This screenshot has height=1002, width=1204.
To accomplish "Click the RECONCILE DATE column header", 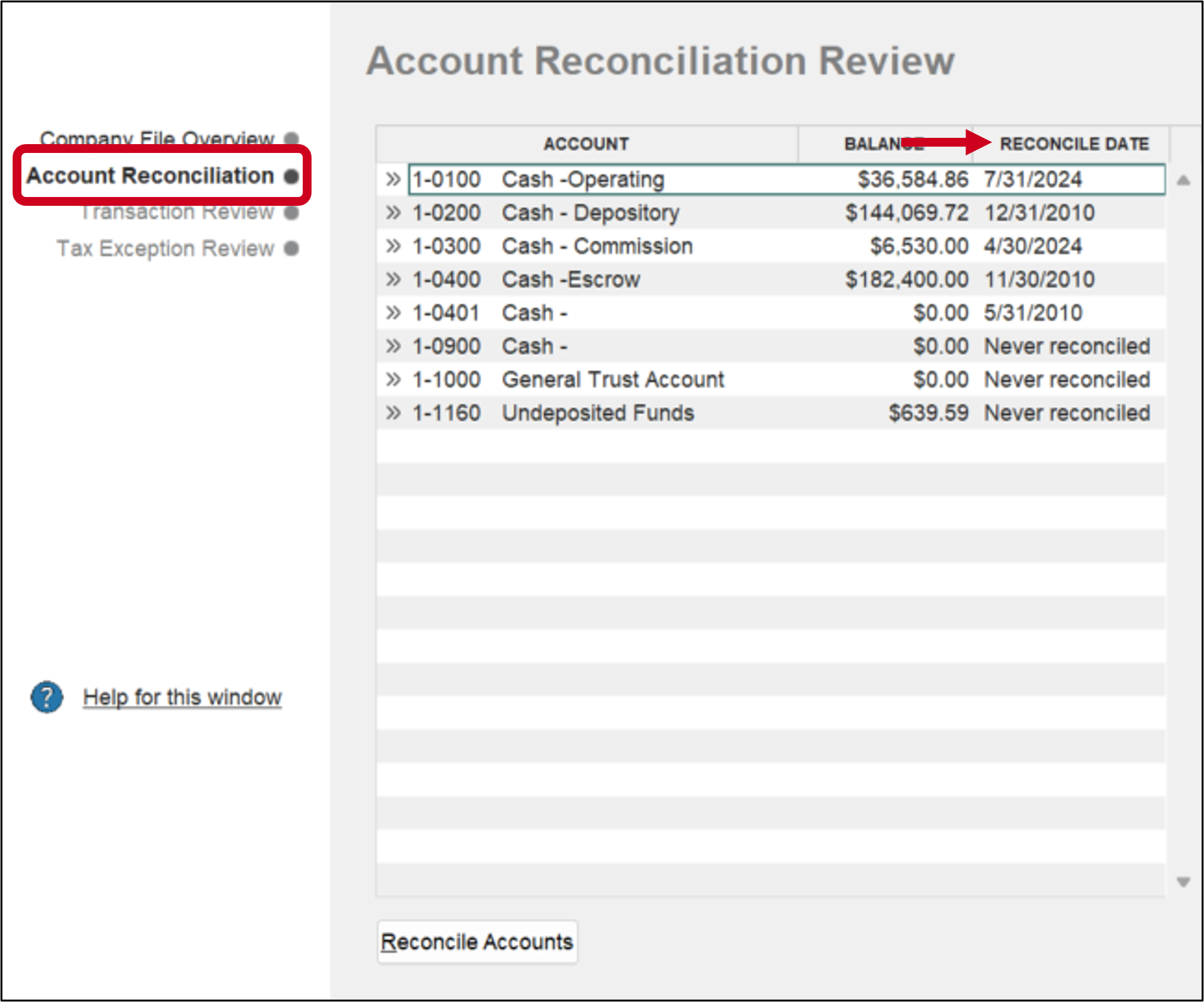I will [1075, 144].
